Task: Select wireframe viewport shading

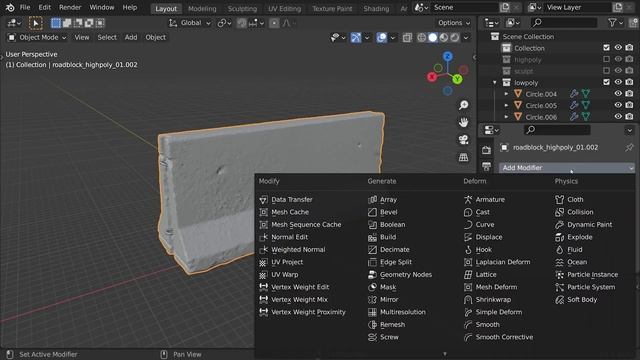Action: [422, 38]
